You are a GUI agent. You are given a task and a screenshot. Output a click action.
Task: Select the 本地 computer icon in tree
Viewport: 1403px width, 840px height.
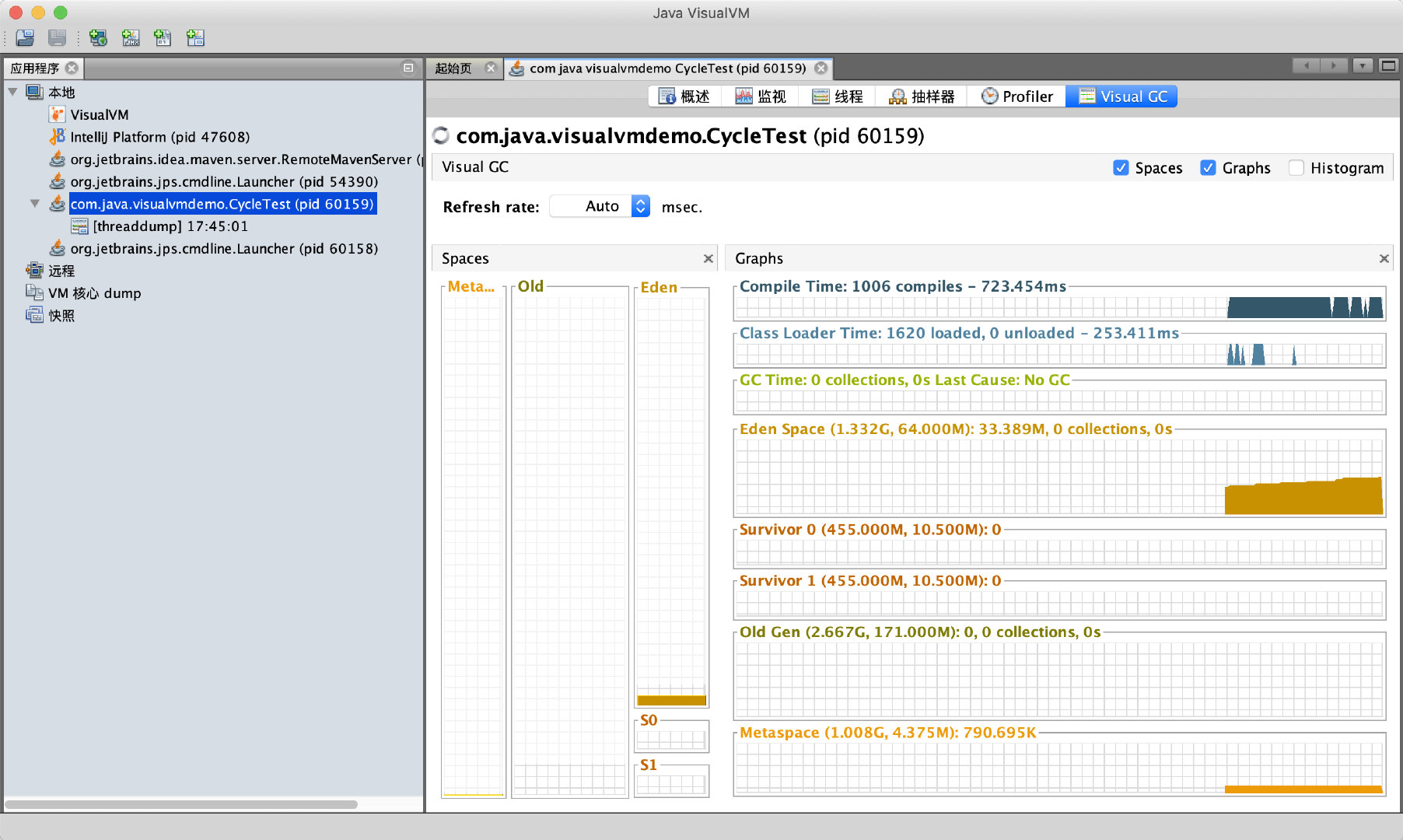click(x=34, y=92)
